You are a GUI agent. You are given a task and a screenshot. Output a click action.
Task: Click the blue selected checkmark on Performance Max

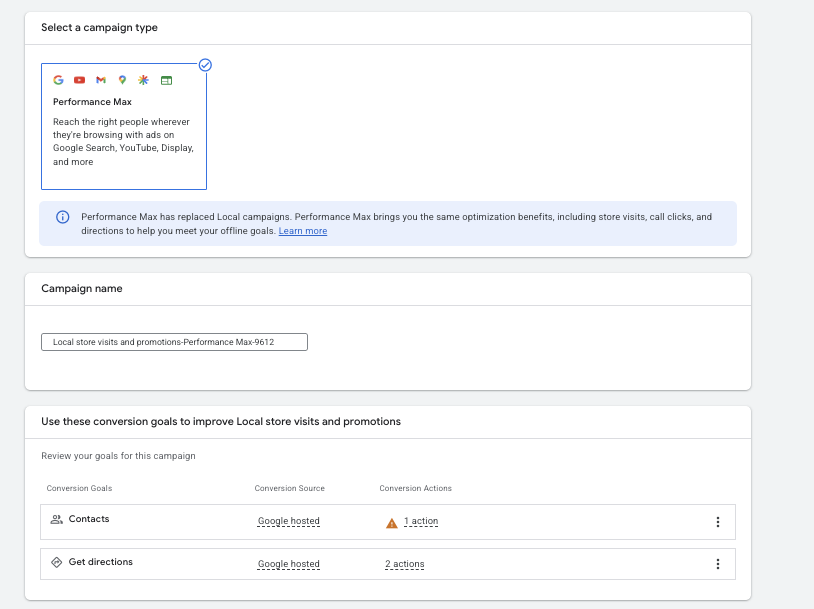click(x=205, y=65)
